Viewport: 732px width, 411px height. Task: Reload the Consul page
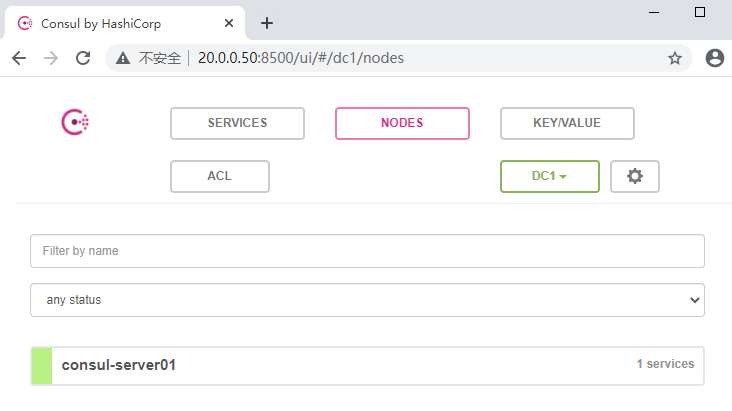coord(83,58)
